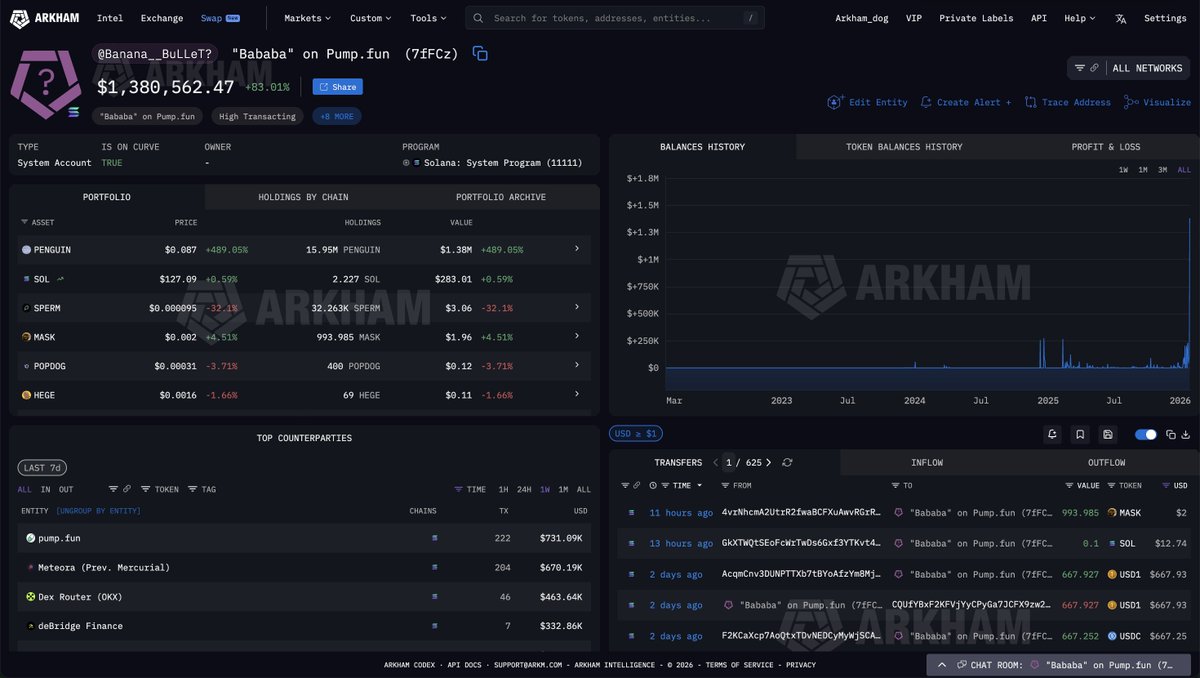Click the save disk icon above transfers
This screenshot has height=678, width=1200.
tap(1107, 434)
